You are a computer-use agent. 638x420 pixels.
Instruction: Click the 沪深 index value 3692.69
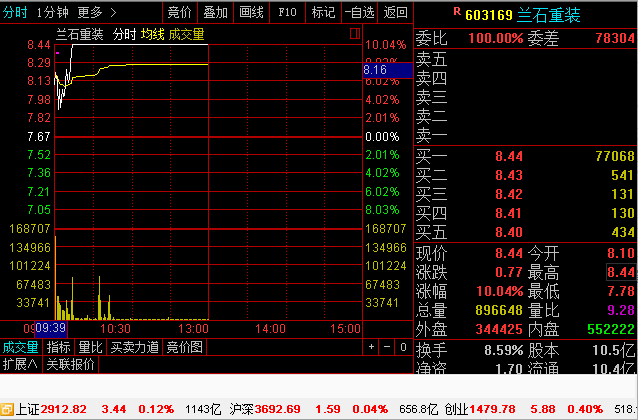click(277, 409)
